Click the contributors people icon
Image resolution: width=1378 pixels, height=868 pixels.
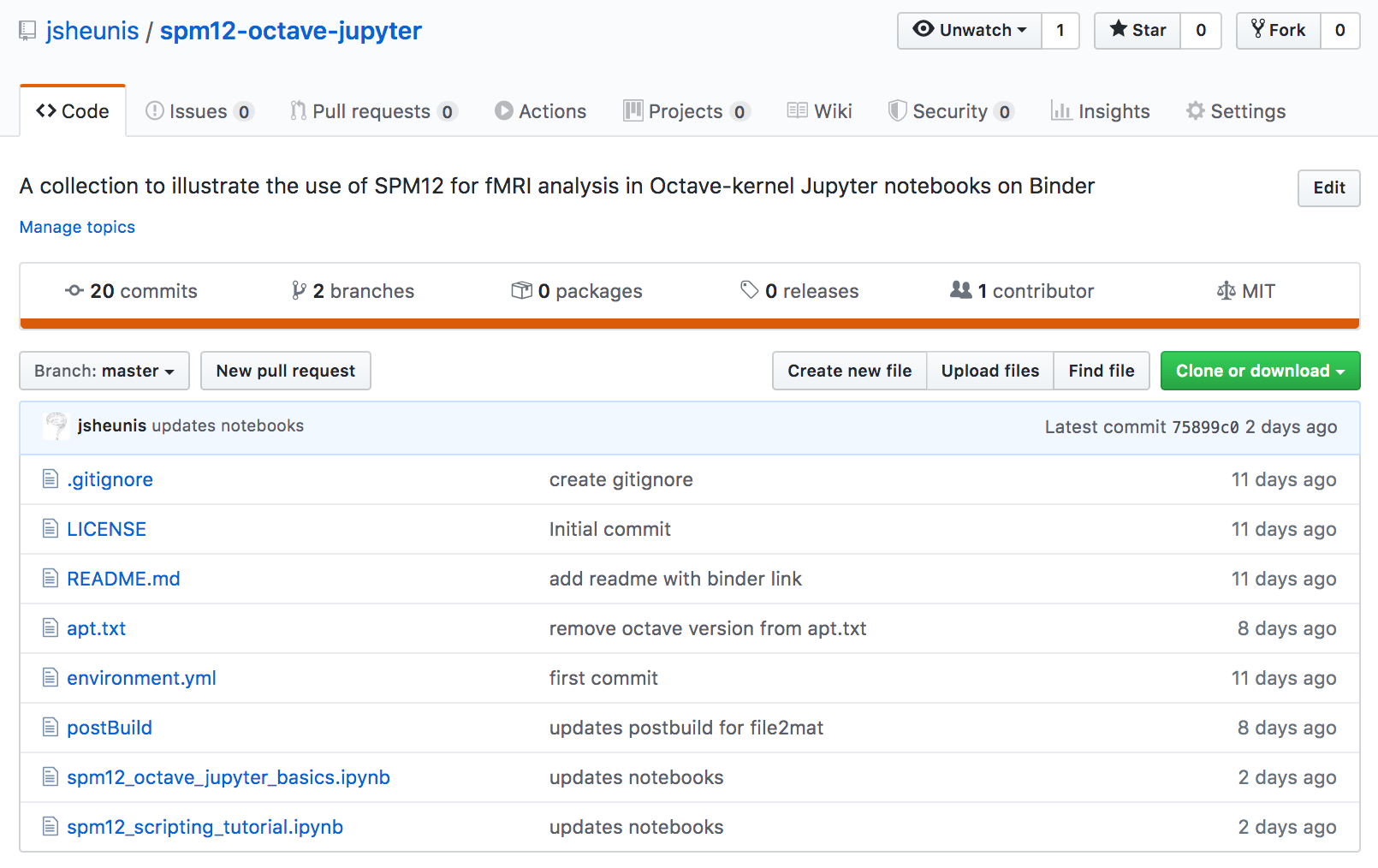coord(961,290)
